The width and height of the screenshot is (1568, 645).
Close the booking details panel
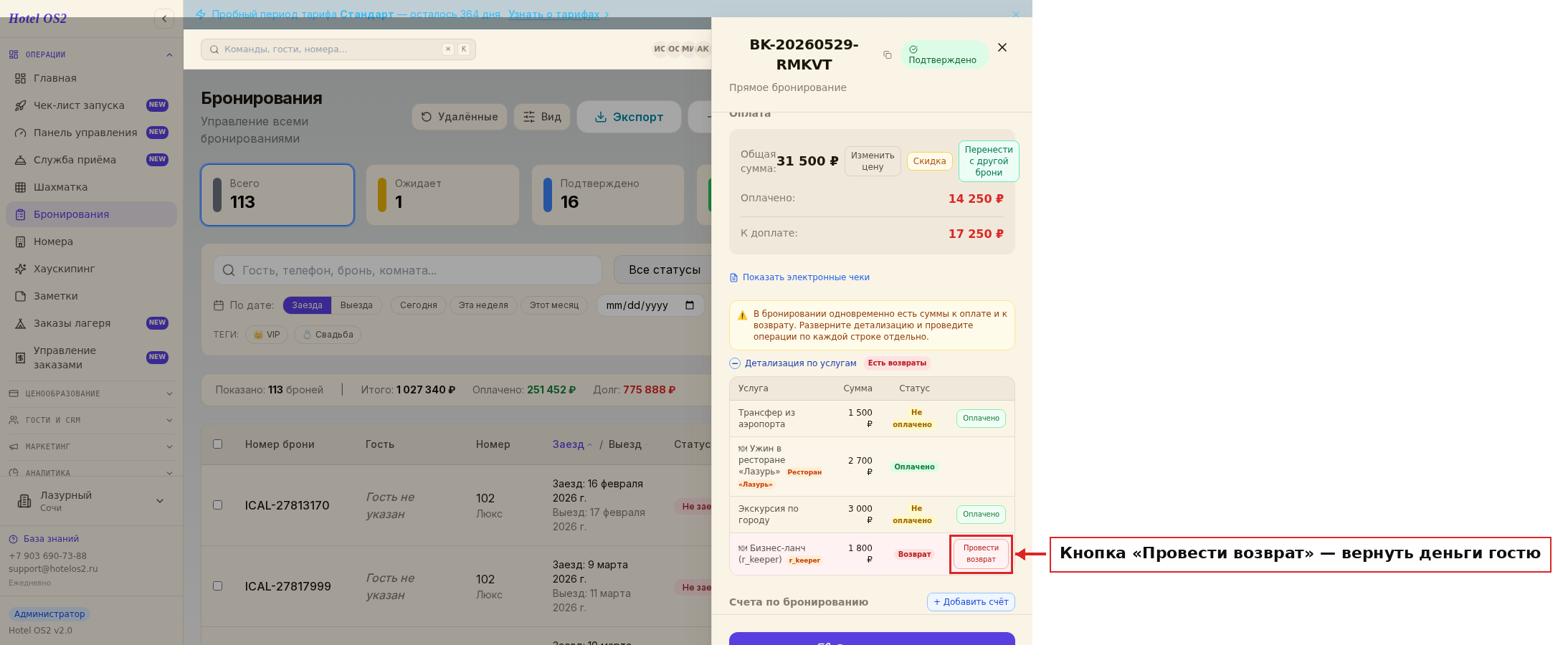(1002, 47)
